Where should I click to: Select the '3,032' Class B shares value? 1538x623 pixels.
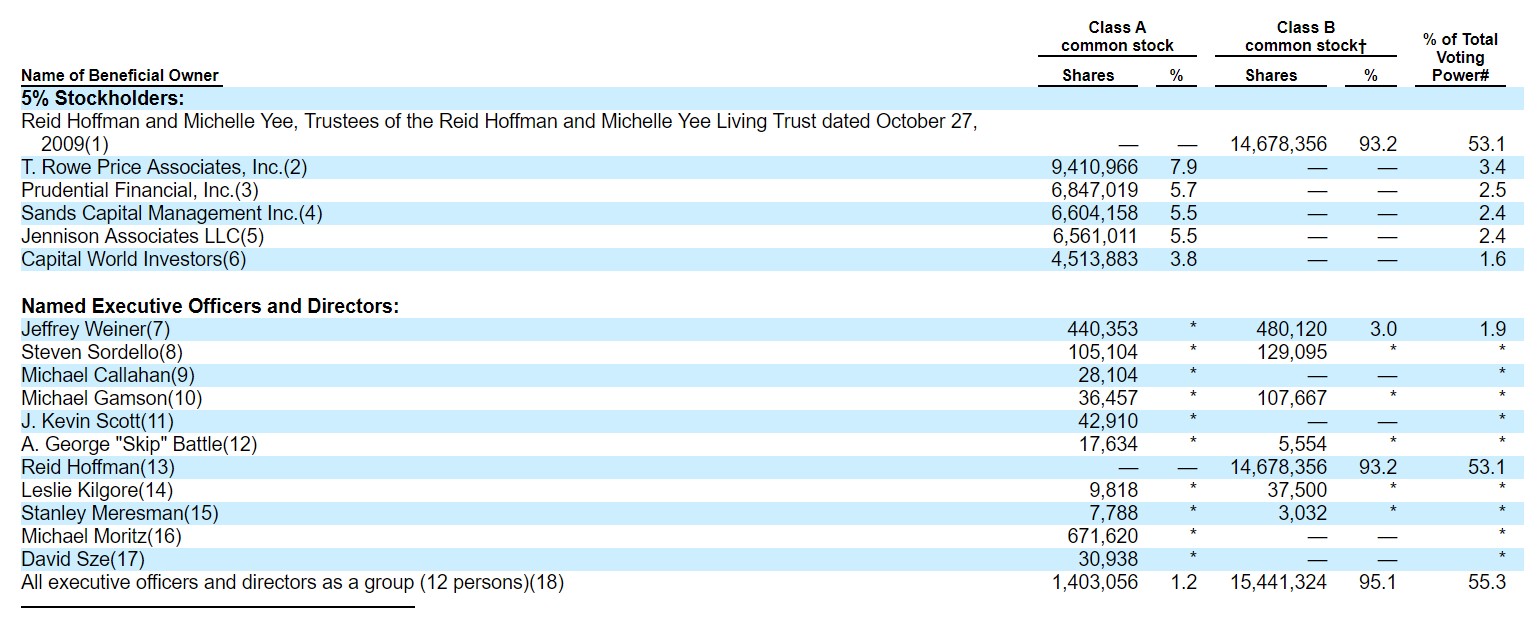pyautogui.click(x=1303, y=513)
